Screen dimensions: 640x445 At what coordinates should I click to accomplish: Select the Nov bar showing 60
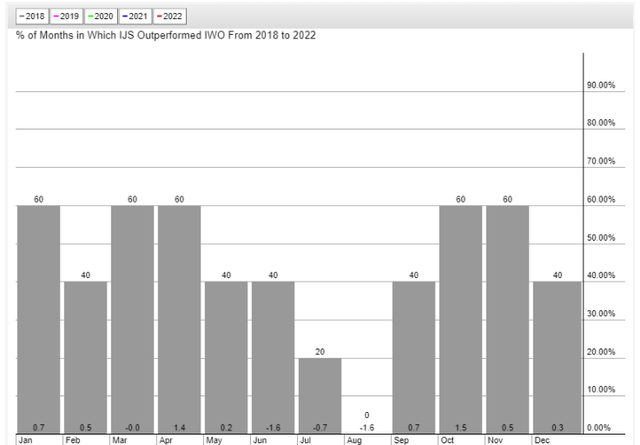(x=508, y=319)
